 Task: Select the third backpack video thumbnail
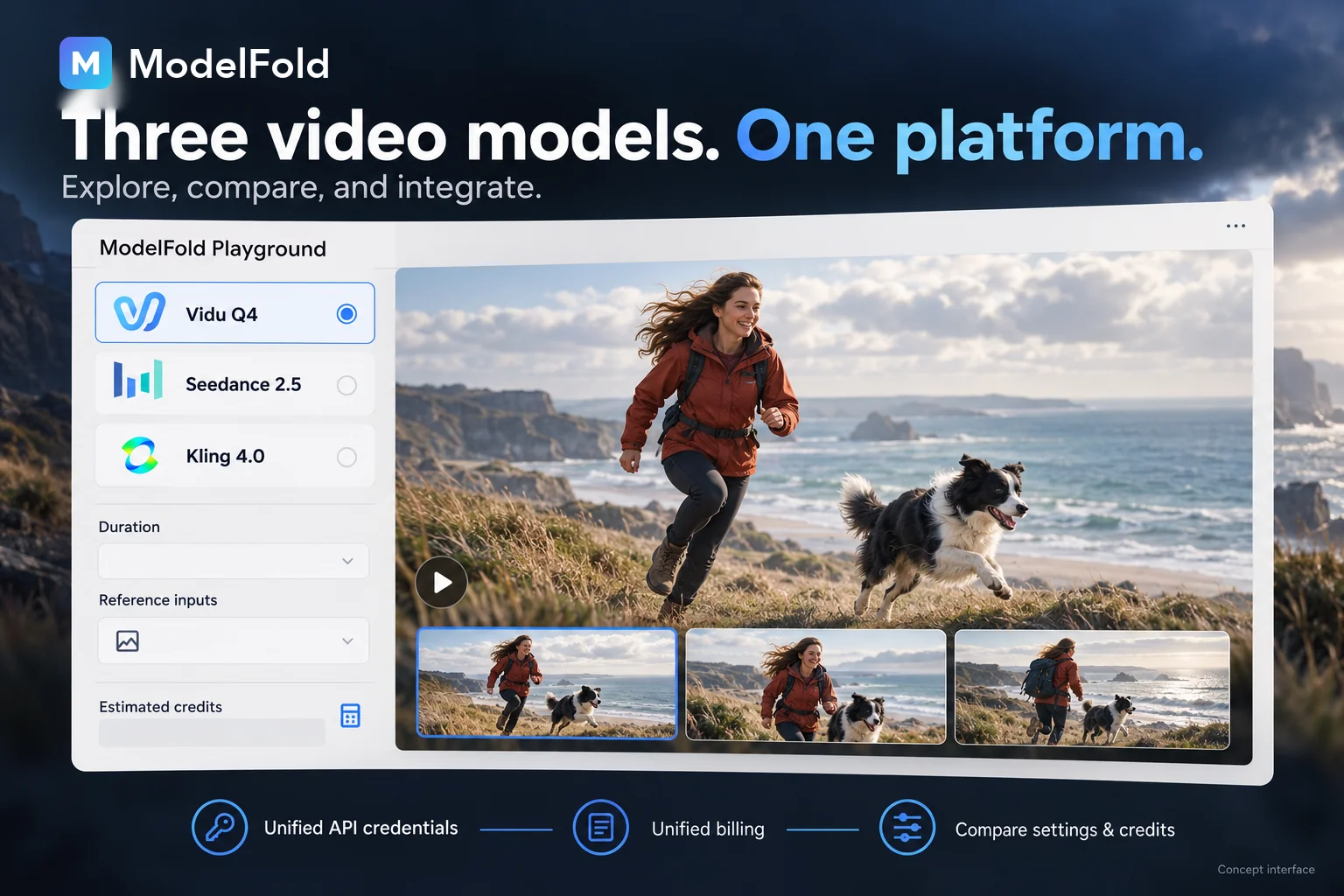pos(1092,689)
